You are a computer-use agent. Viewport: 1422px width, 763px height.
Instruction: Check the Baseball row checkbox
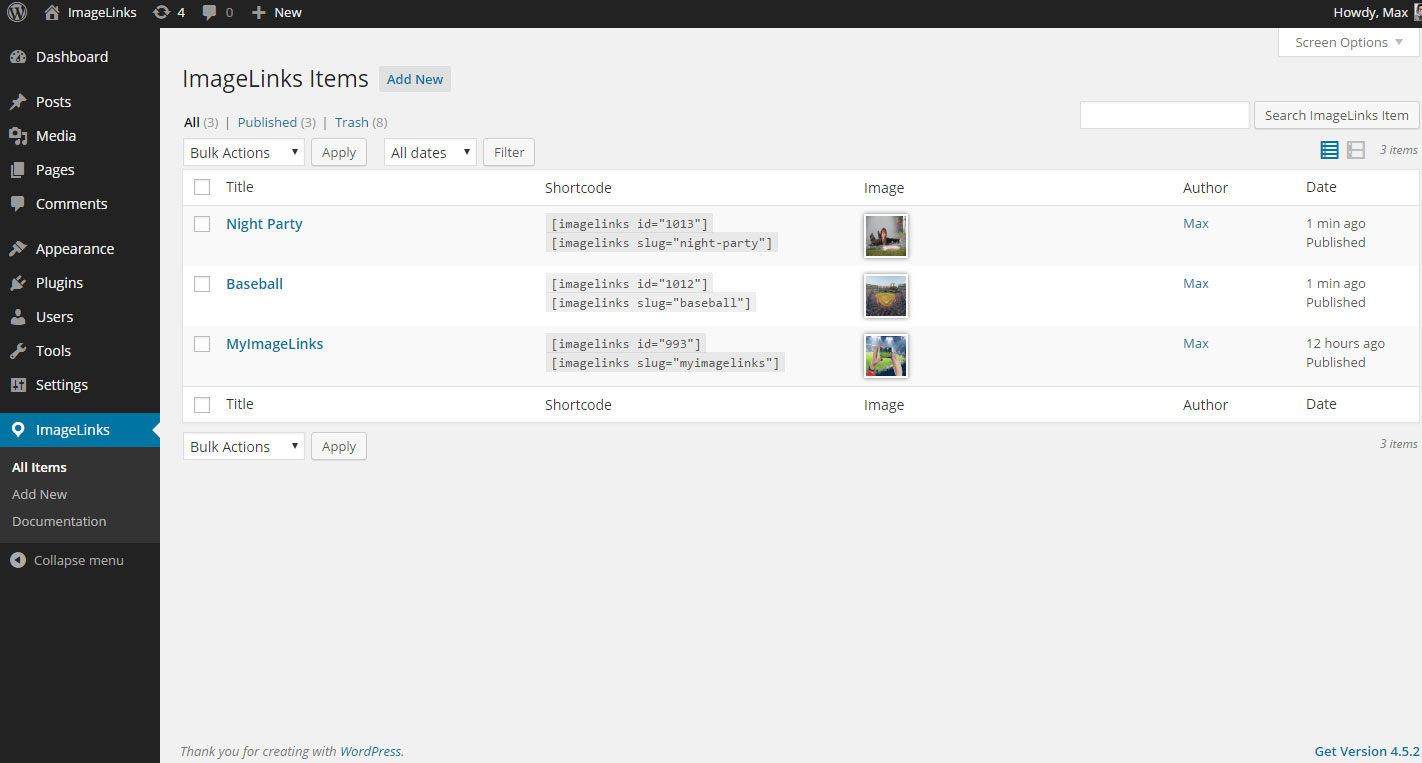pos(202,284)
